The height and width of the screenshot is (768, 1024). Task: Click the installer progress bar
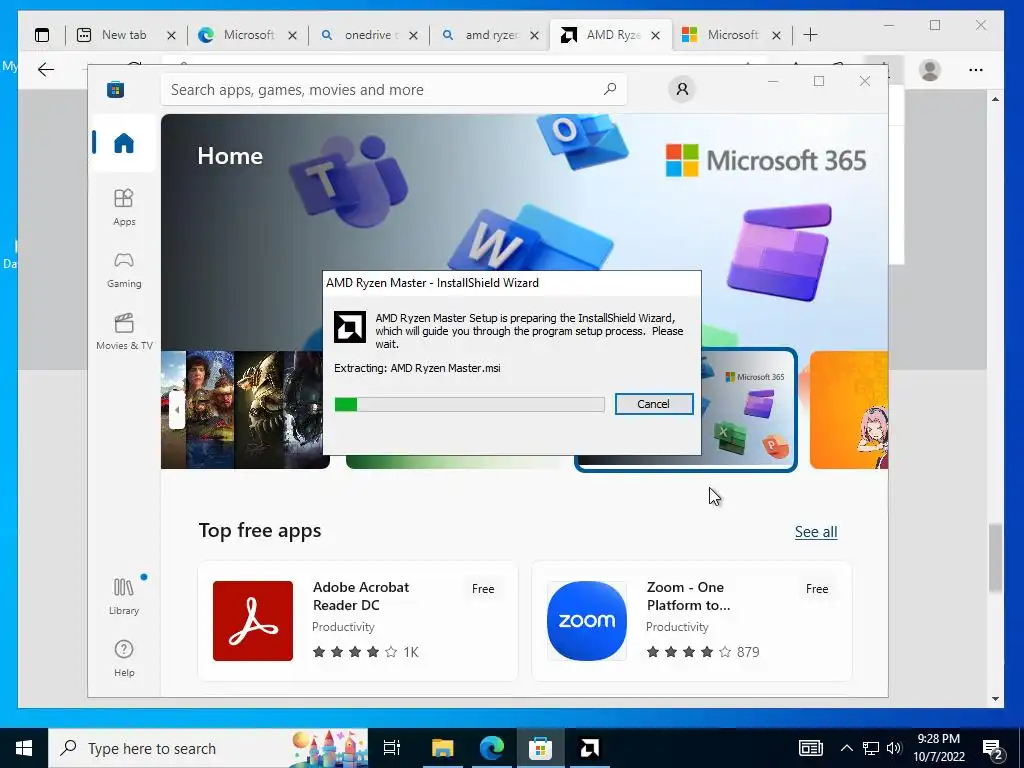click(469, 404)
